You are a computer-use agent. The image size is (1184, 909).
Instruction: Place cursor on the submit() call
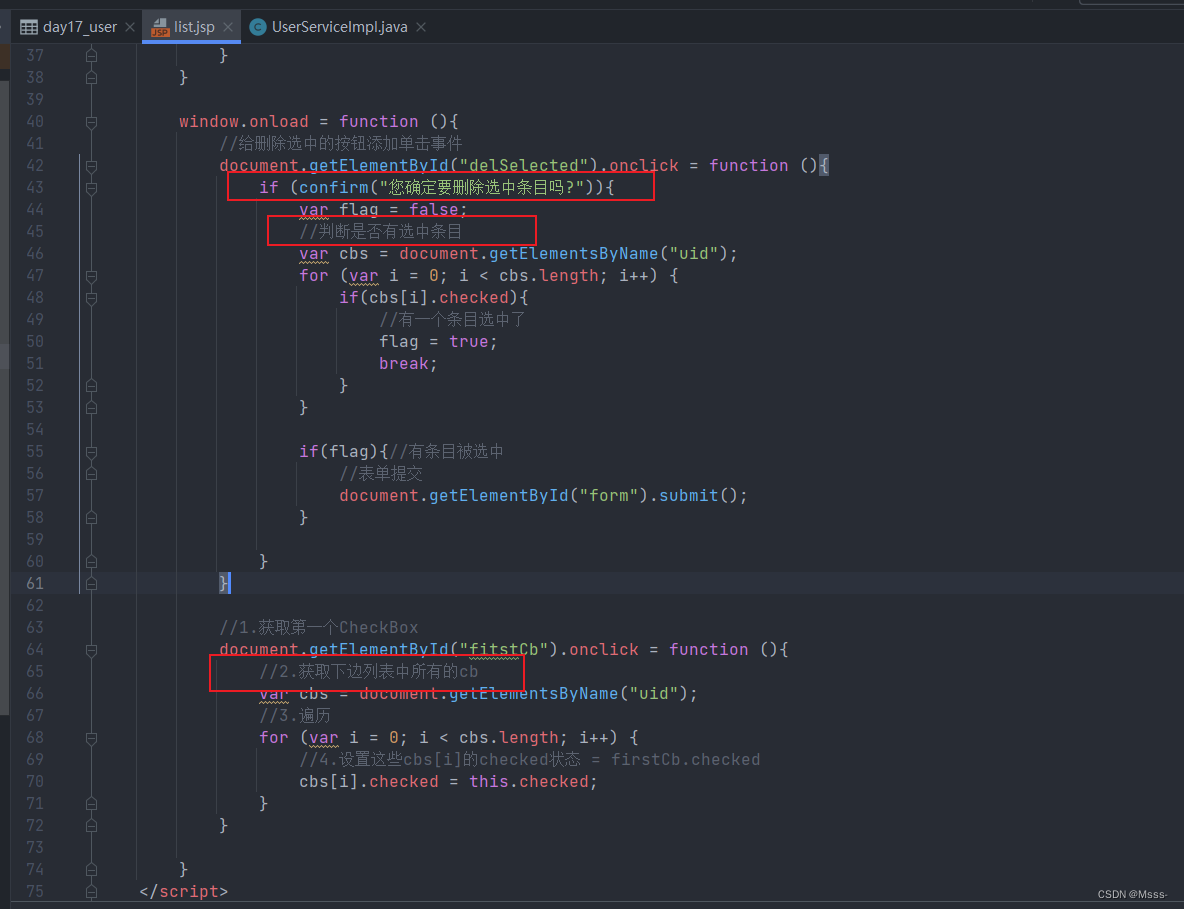point(689,495)
